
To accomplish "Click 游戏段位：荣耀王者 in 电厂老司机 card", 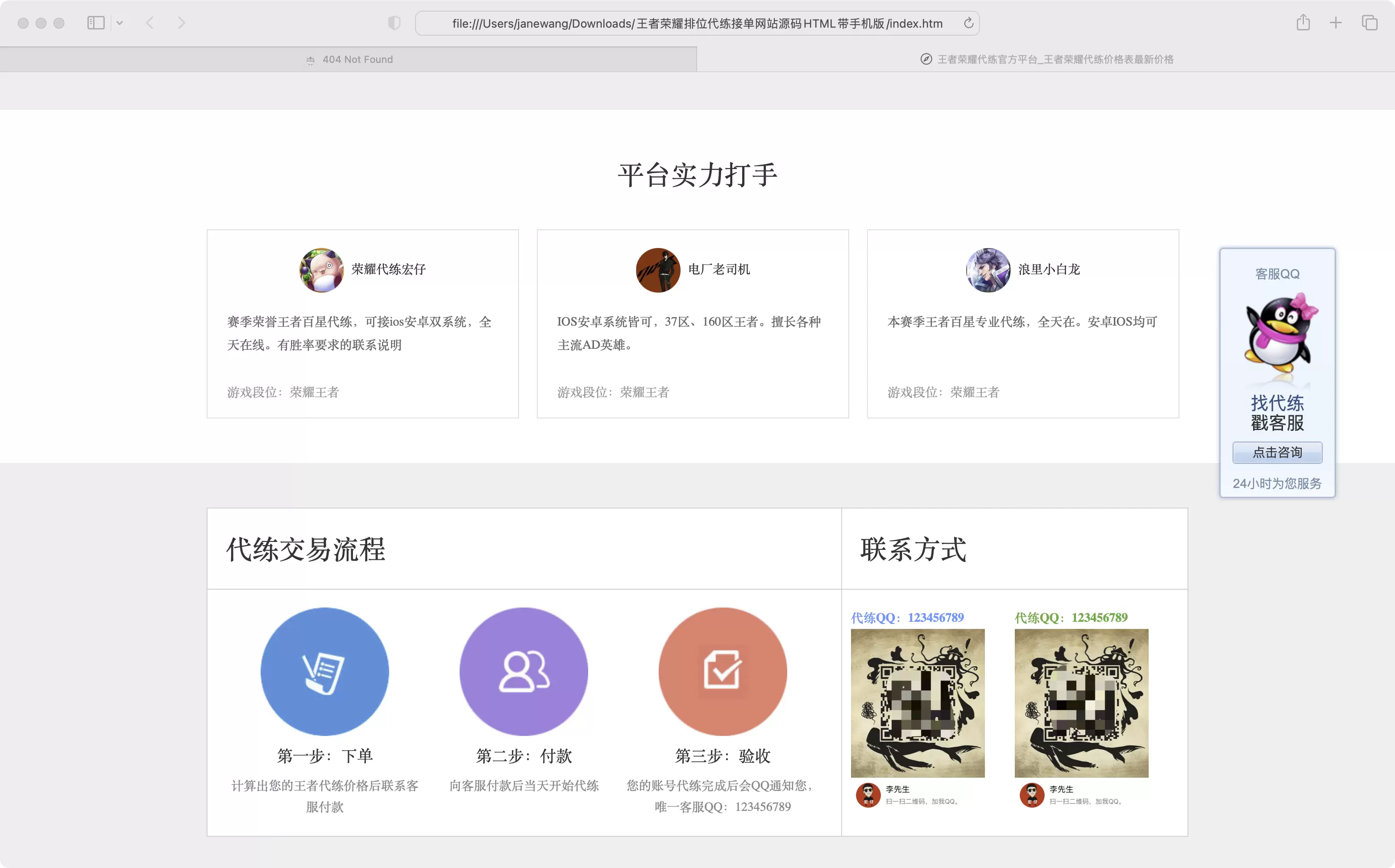I will click(x=613, y=392).
